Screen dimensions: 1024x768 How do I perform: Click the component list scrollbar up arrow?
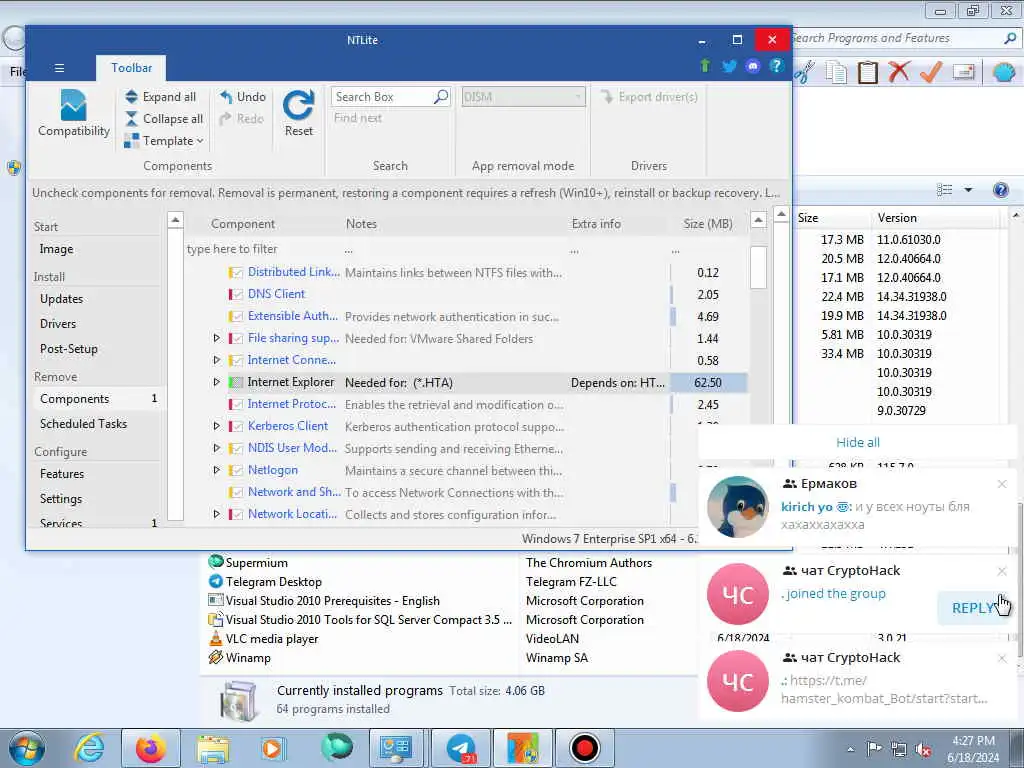click(758, 220)
